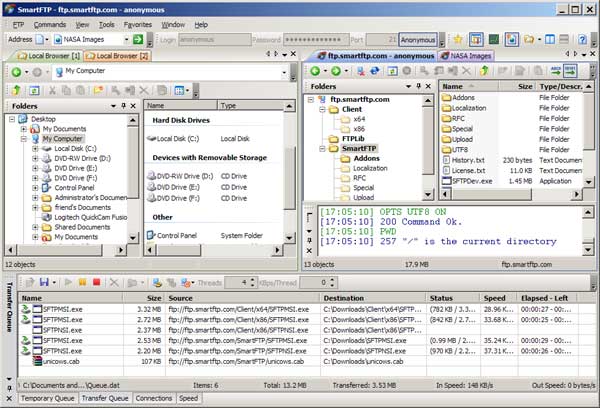Adjust the Threads count spinner
The width and height of the screenshot is (600, 408).
(x=250, y=284)
